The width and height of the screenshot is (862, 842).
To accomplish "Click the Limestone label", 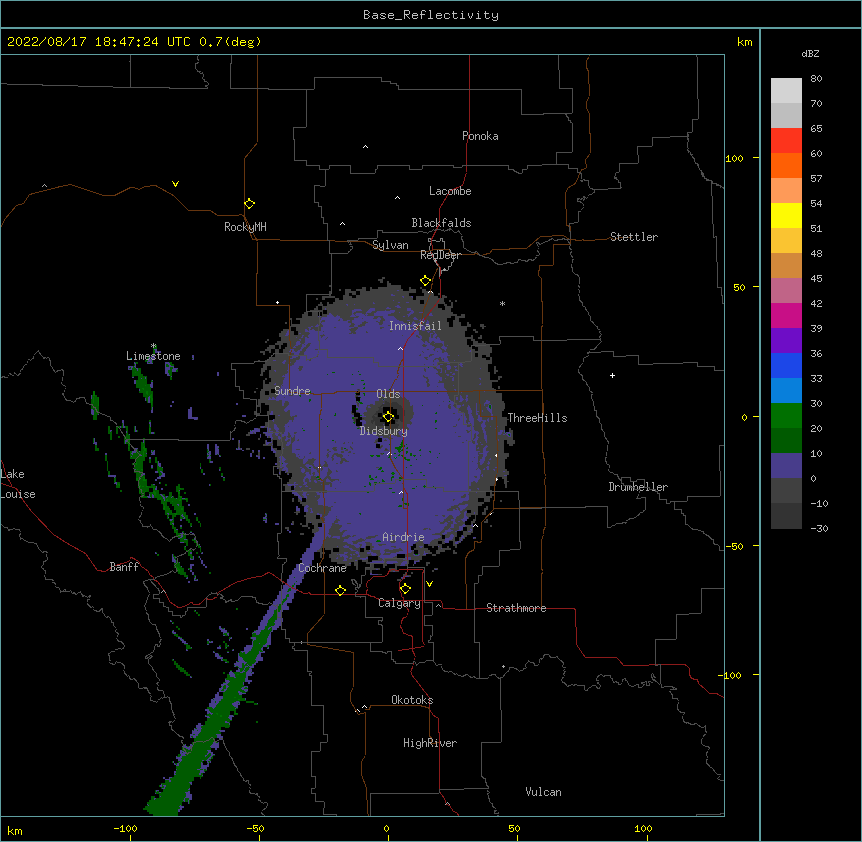I will point(153,356).
